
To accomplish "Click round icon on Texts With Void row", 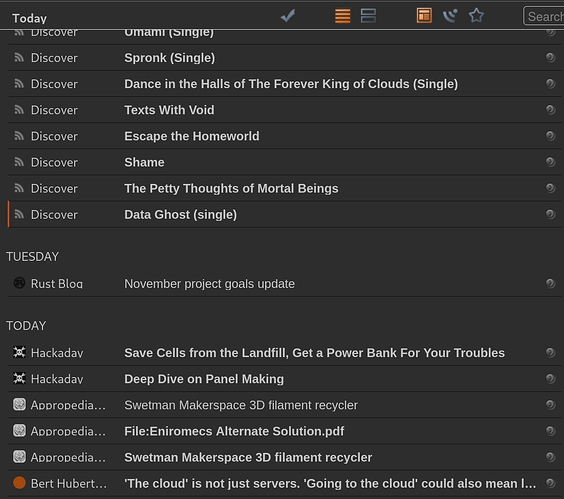I will click(550, 110).
